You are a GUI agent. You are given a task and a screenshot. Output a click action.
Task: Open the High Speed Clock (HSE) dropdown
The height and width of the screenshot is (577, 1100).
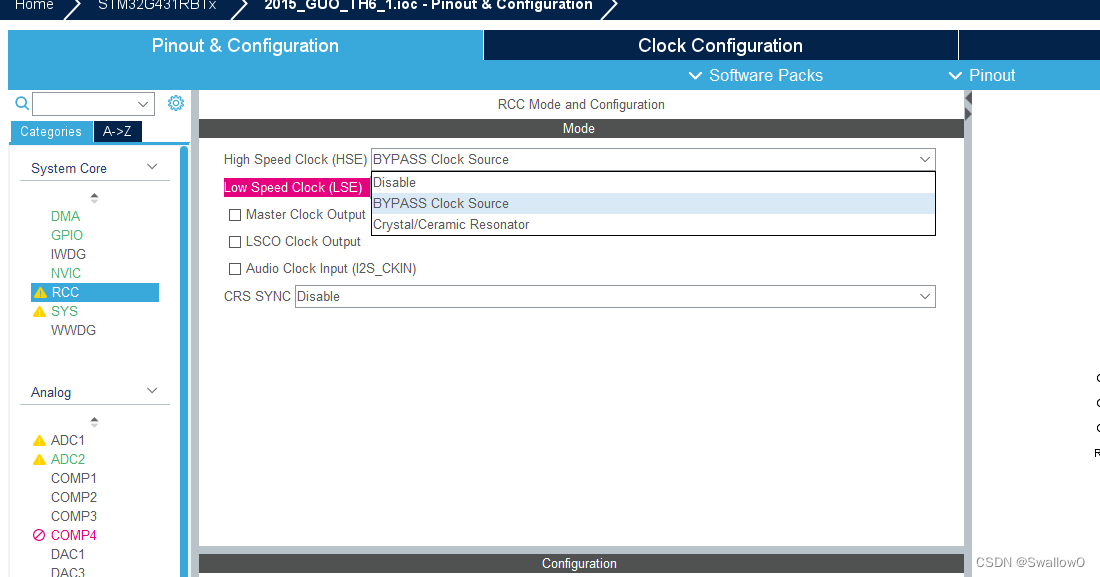pyautogui.click(x=925, y=158)
